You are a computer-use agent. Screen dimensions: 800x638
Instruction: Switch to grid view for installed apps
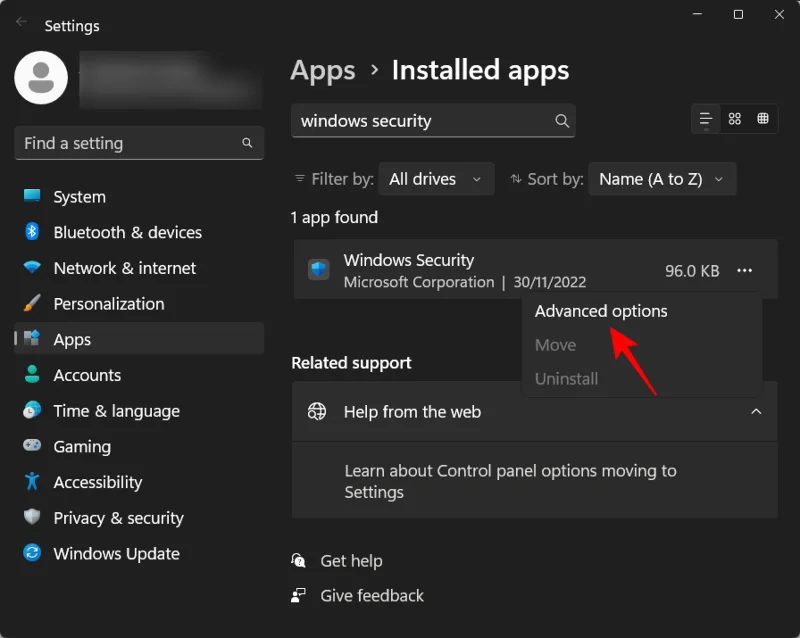[x=763, y=118]
